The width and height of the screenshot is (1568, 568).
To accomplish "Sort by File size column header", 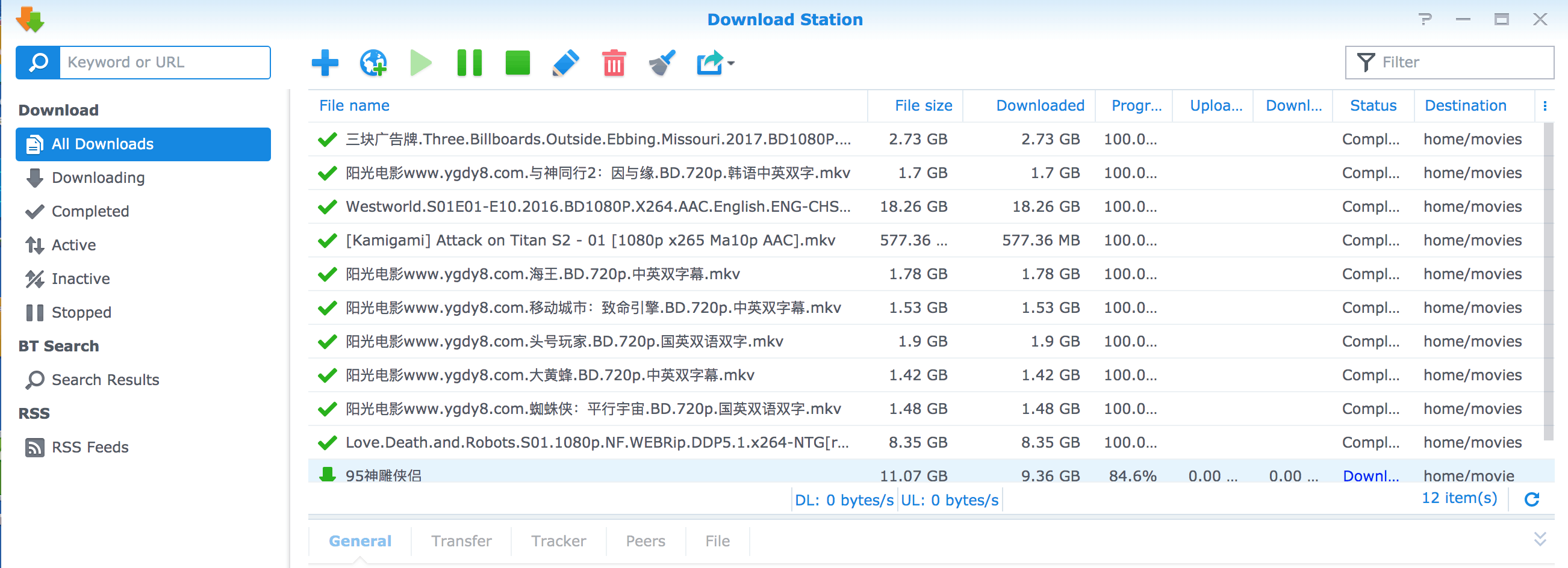I will point(915,106).
